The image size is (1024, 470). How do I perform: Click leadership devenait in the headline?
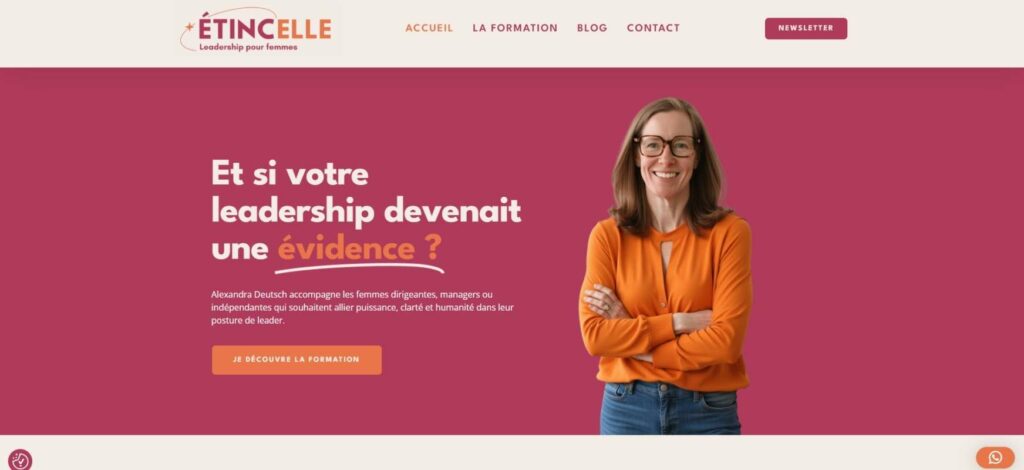tap(366, 211)
